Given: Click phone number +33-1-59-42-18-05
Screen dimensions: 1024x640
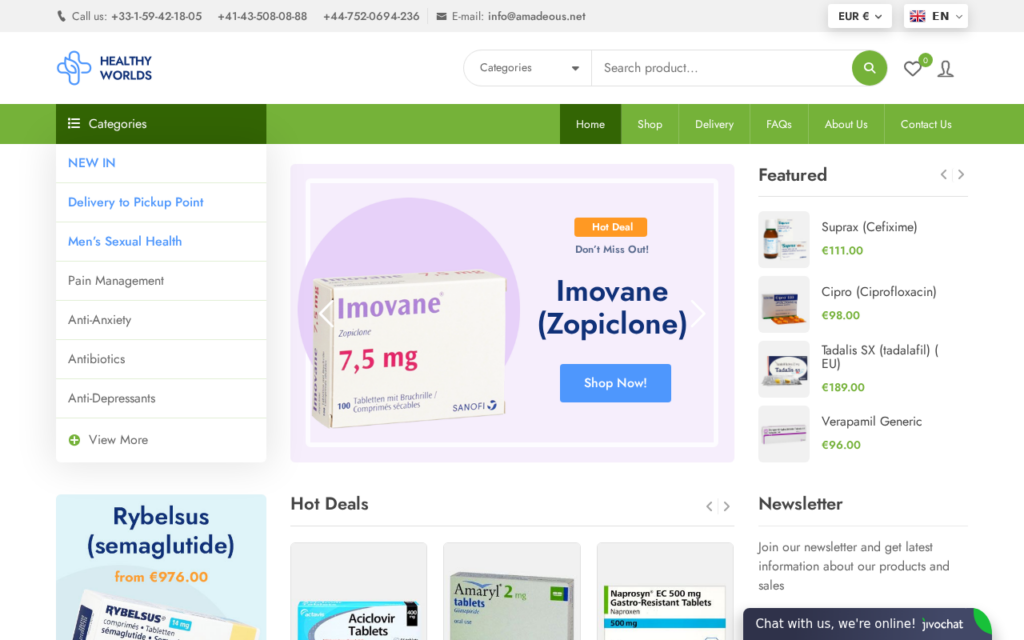Looking at the screenshot, I should [x=156, y=16].
